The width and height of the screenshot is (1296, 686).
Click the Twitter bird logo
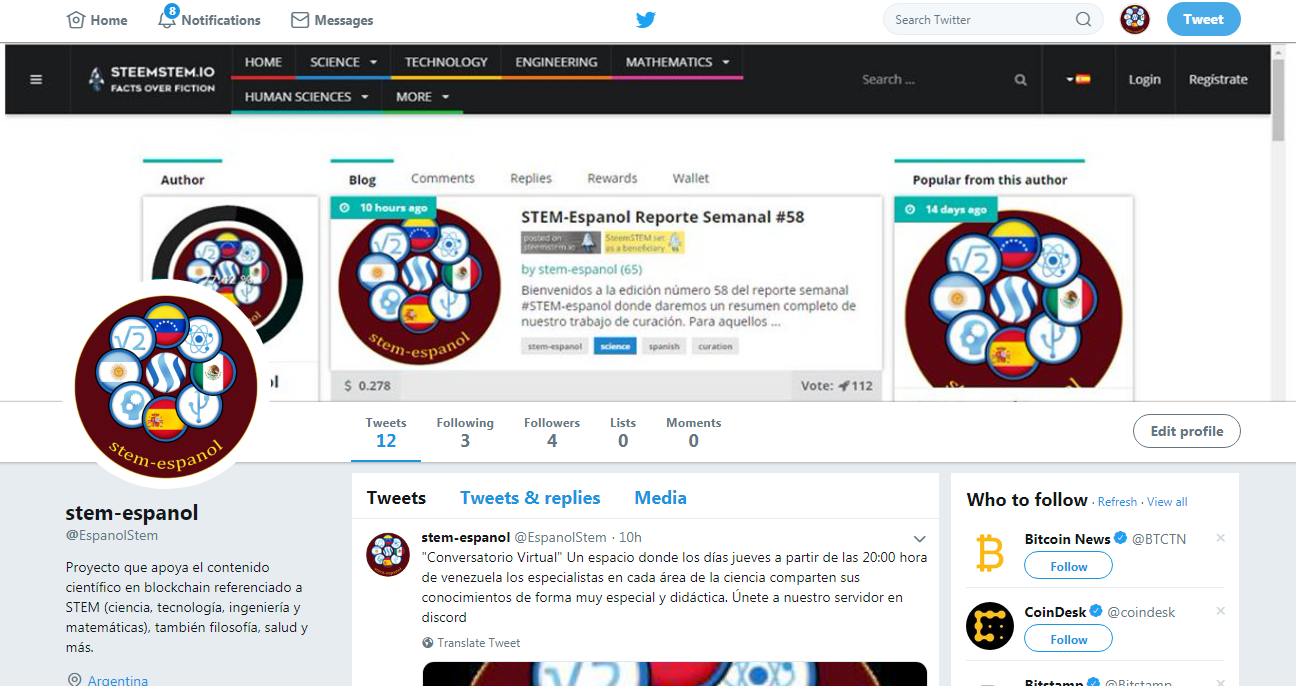click(646, 20)
